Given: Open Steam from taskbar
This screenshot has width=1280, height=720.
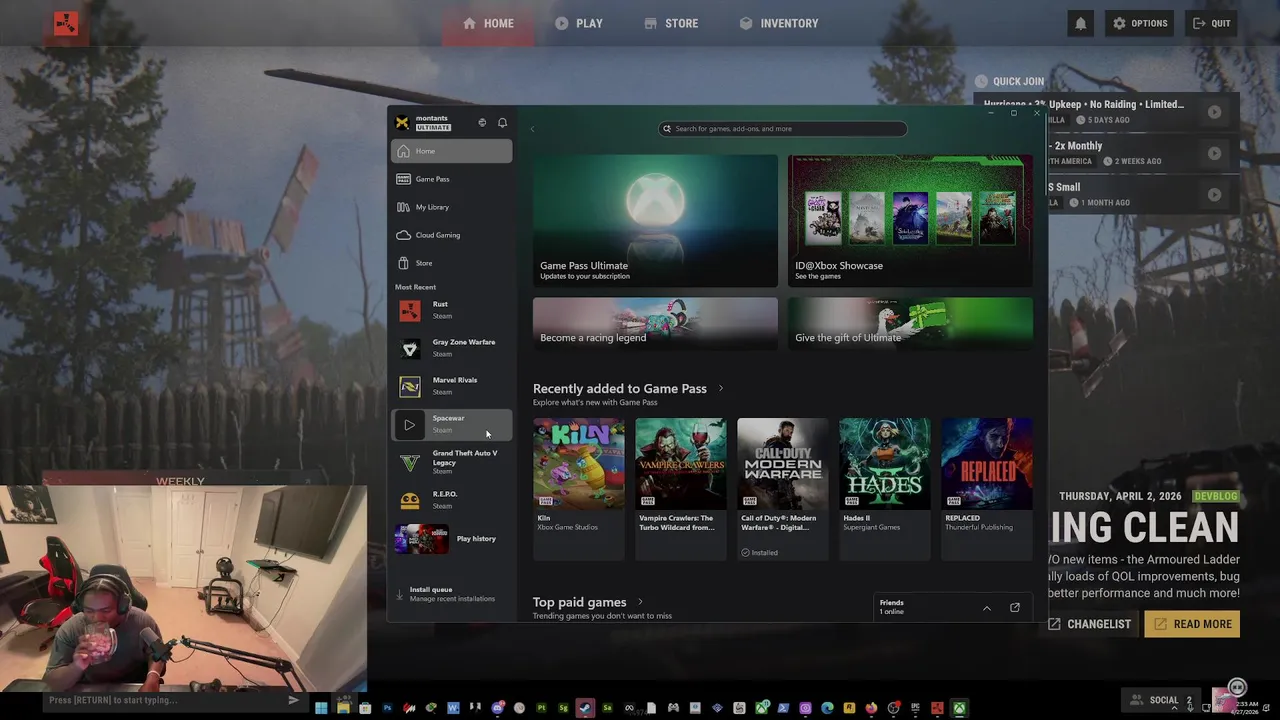Looking at the screenshot, I should coord(585,708).
